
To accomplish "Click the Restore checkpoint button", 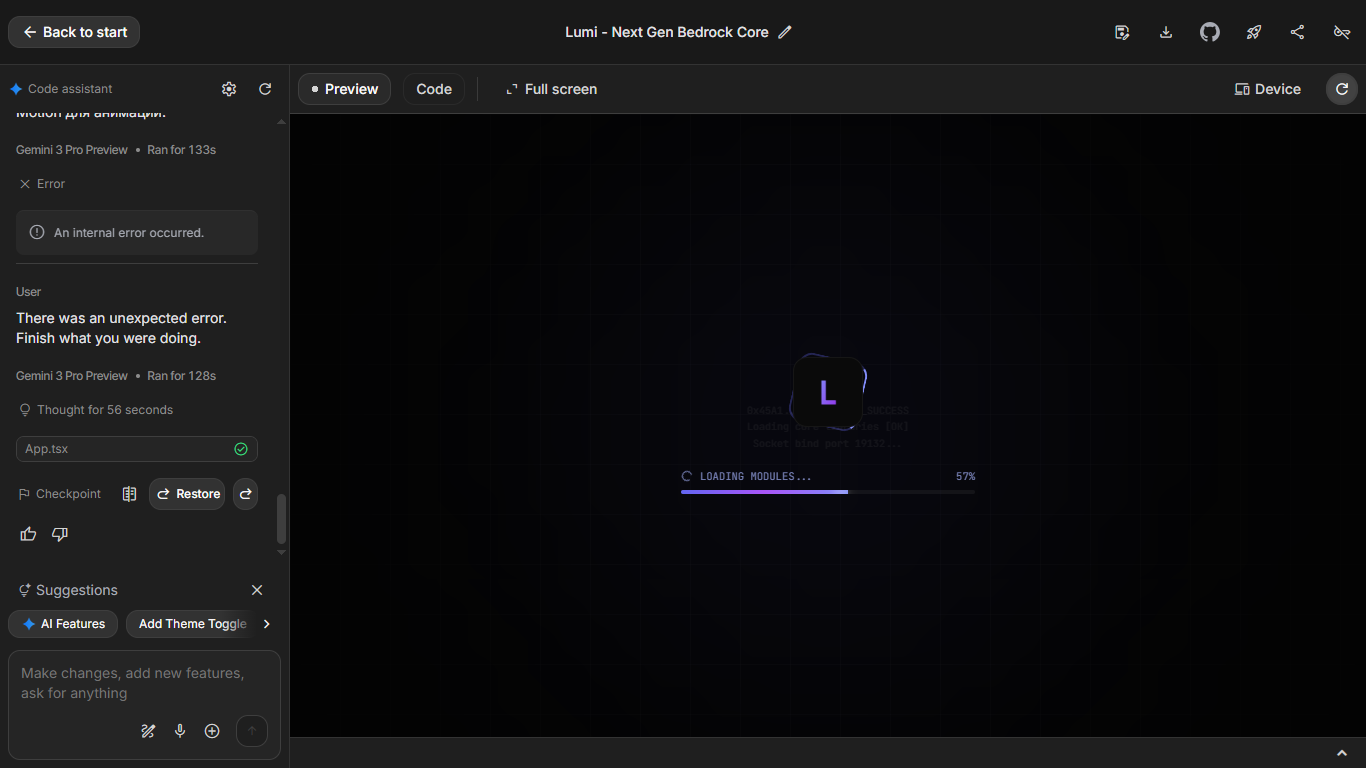I will tap(187, 494).
